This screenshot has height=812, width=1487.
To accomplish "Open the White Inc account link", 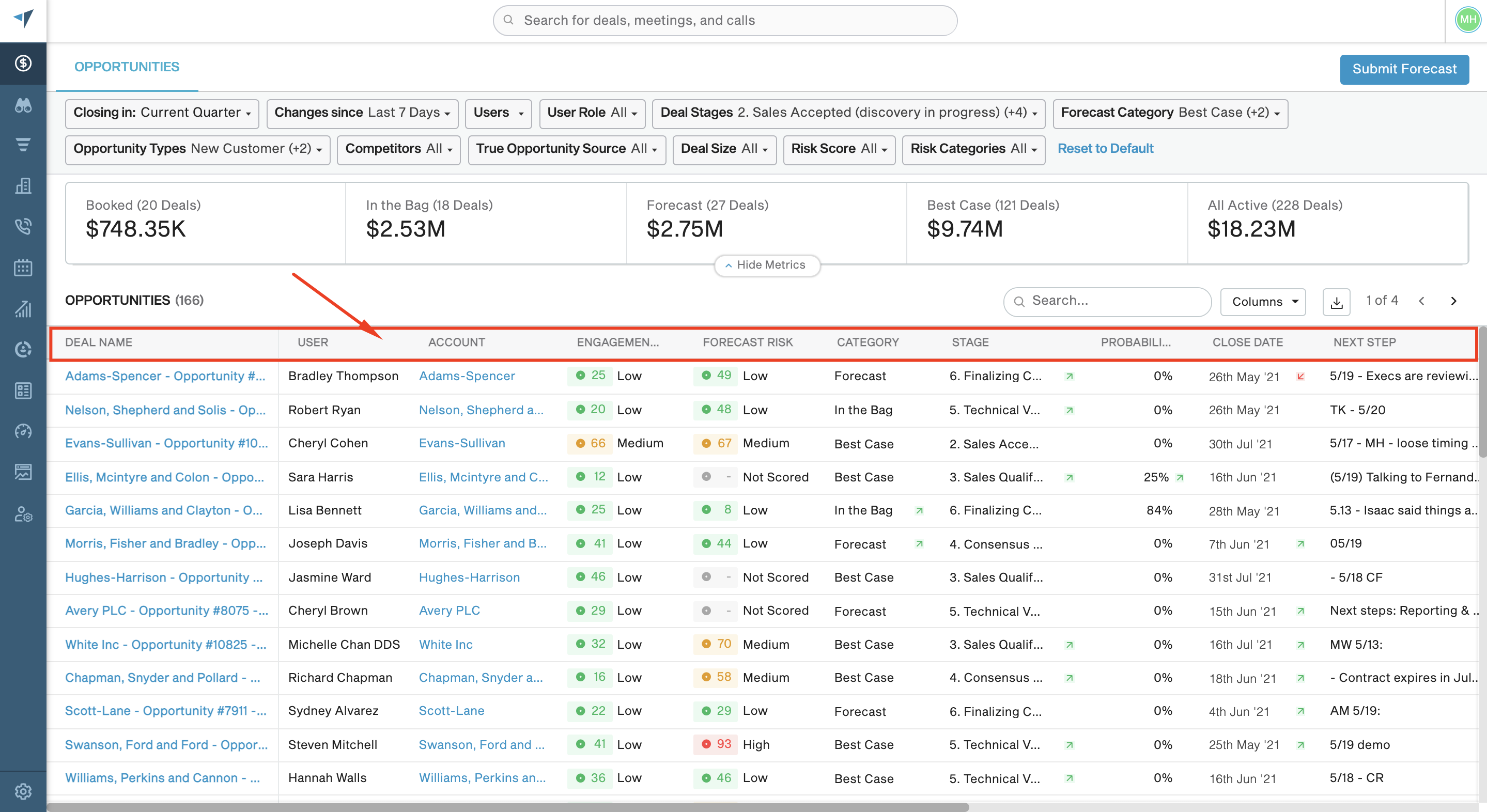I will (x=446, y=645).
